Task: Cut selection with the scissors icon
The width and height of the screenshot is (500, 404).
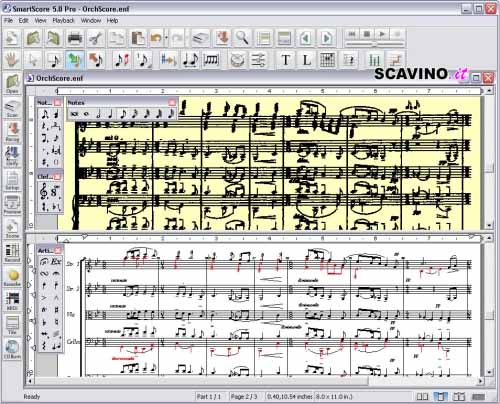Action: point(96,38)
